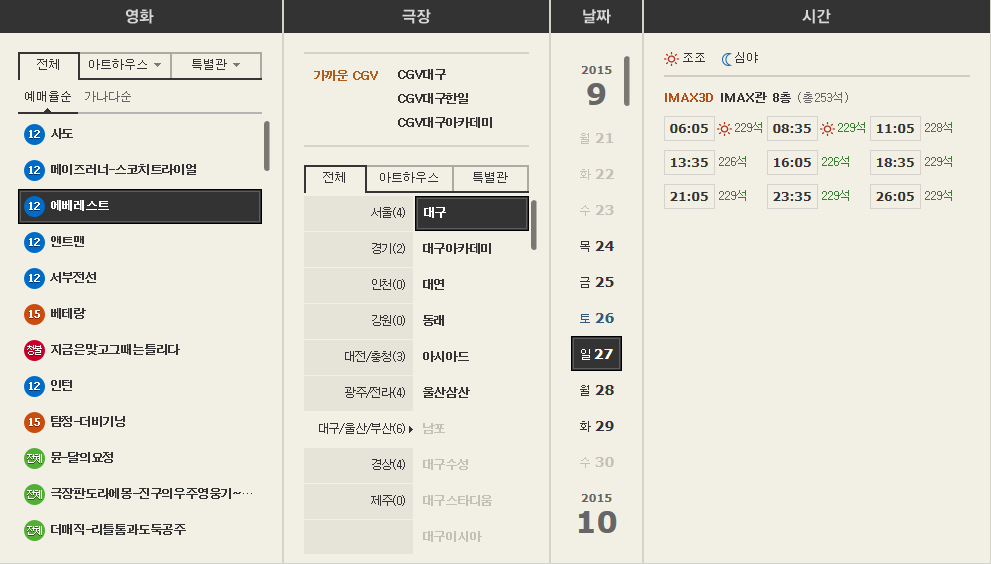
Task: Select the 전체 tab in movie panel
Action: point(49,65)
